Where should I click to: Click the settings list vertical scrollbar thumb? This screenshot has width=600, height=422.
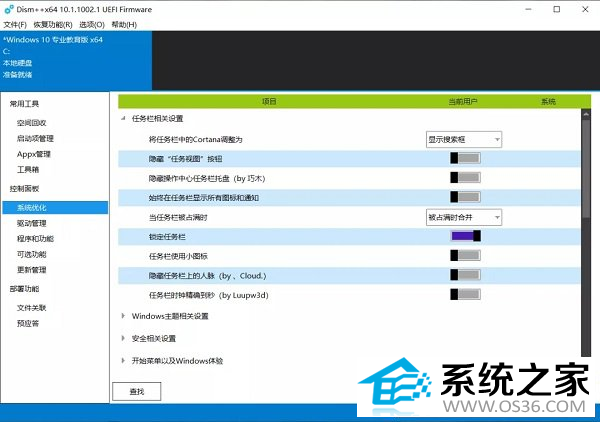[586, 168]
